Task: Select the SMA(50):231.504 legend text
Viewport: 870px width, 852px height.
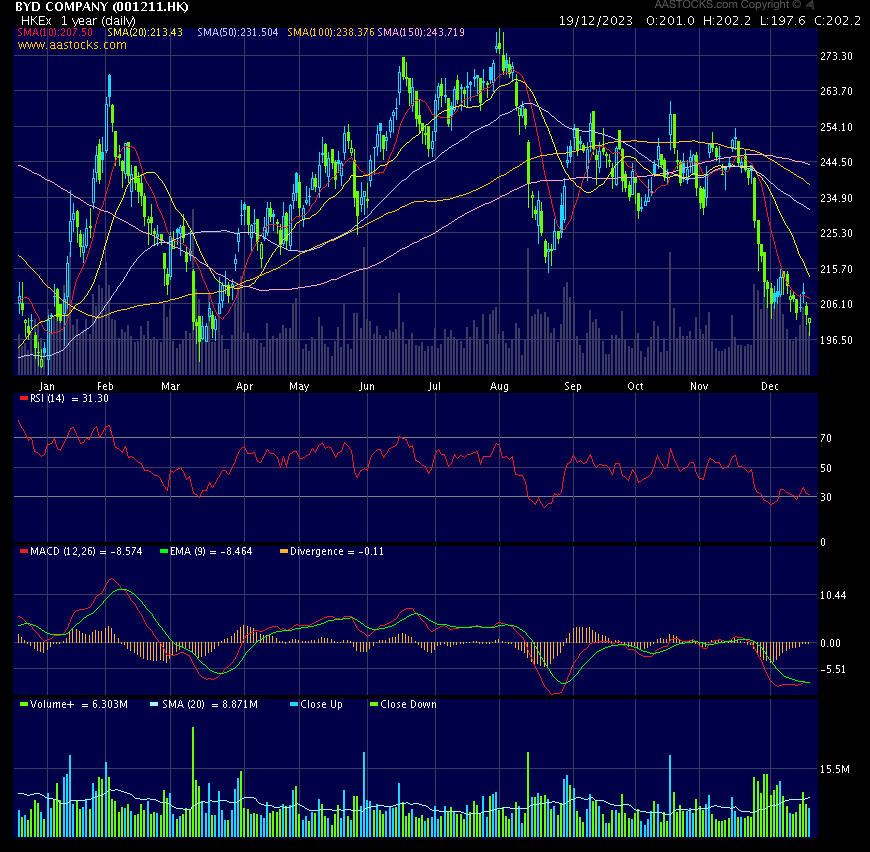Action: click(237, 32)
